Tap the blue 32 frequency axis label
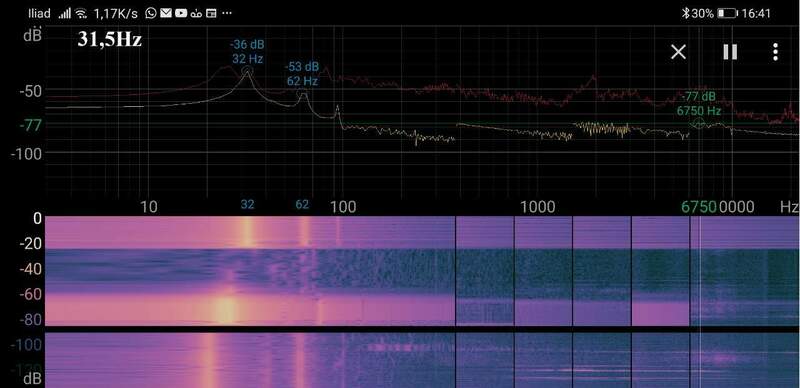 [247, 205]
